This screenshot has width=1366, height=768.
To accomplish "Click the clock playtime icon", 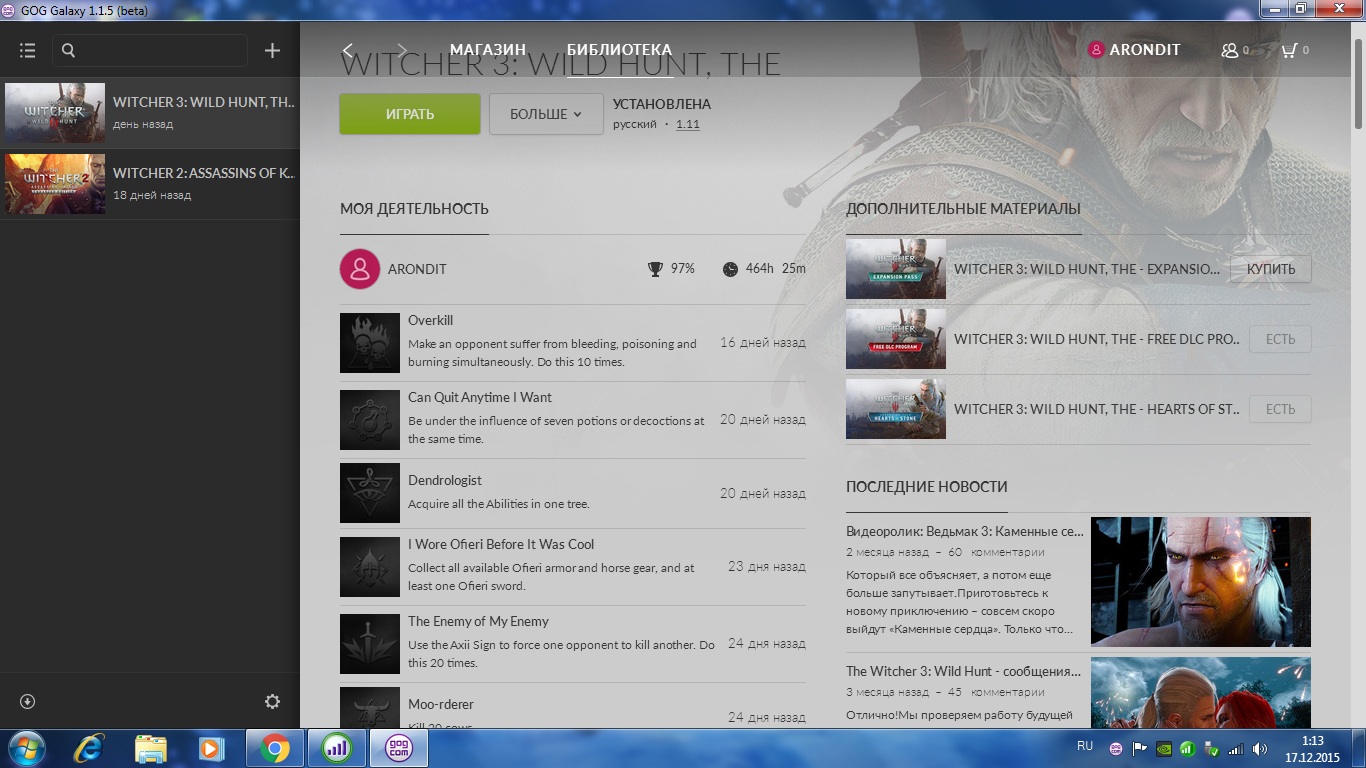I will [730, 269].
